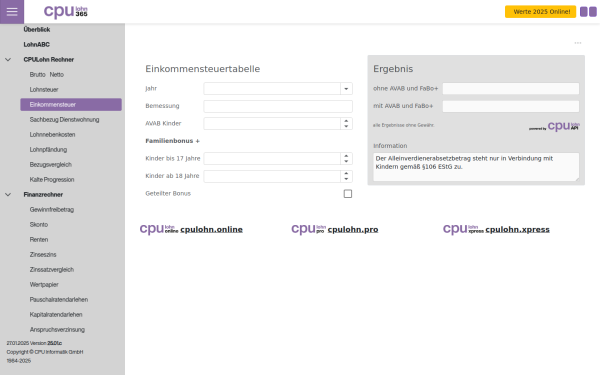Screen dimensions: 600x375
Task: Collapse the CPULohn Rechner section chevron
Action: 8,60
